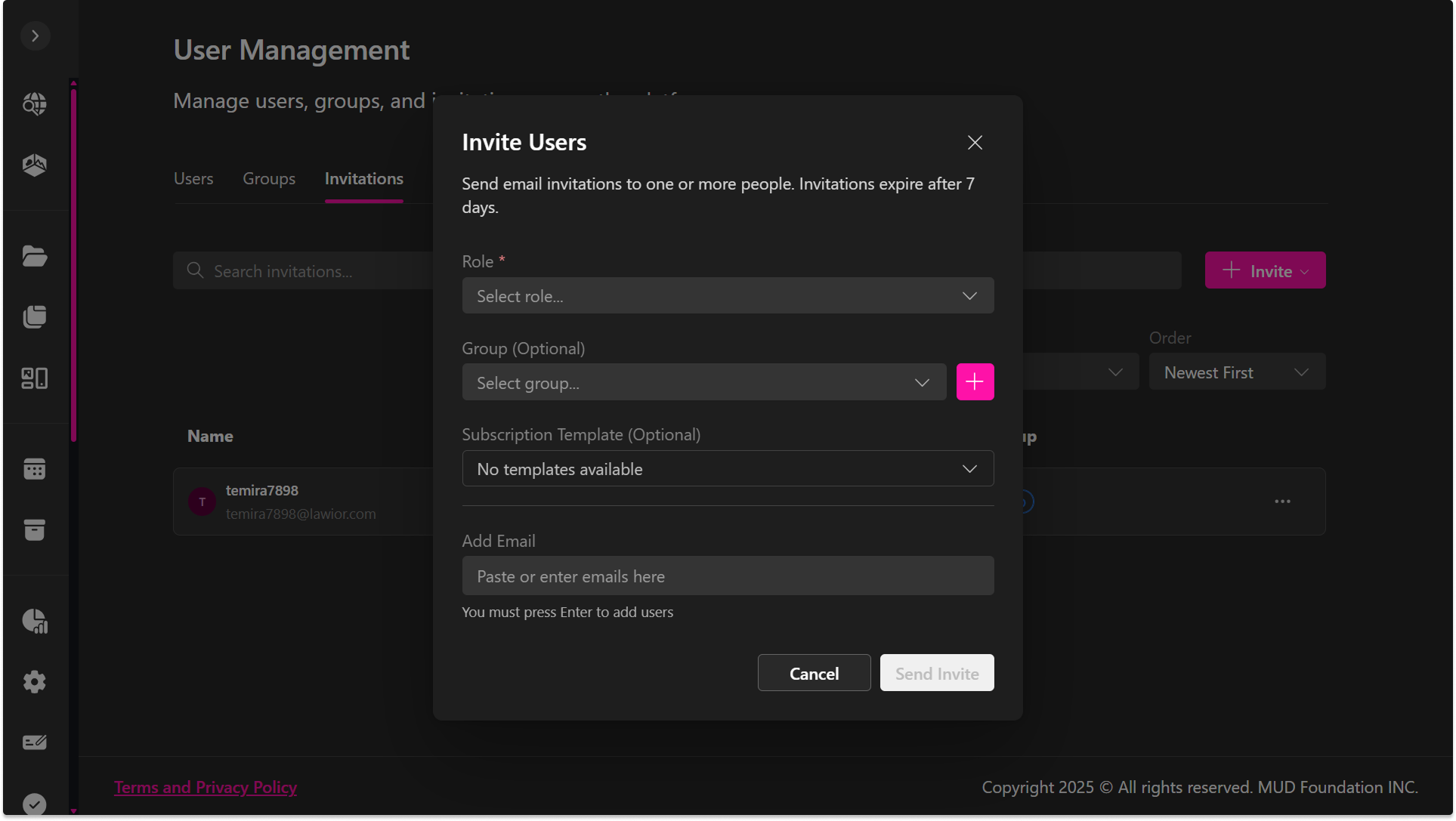Click the pink plus button next to the group selector

(975, 382)
